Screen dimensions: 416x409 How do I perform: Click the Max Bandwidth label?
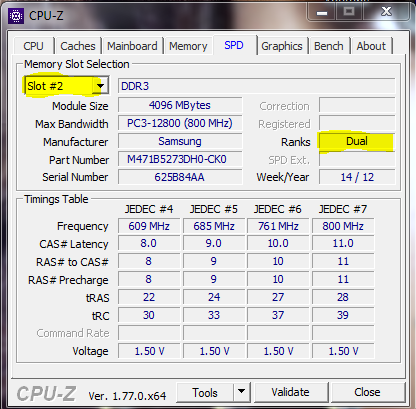(72, 124)
